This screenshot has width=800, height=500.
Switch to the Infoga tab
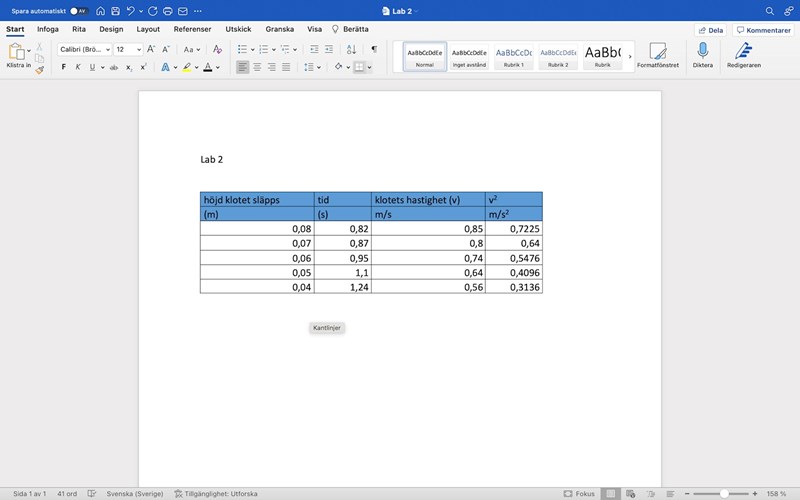48,29
